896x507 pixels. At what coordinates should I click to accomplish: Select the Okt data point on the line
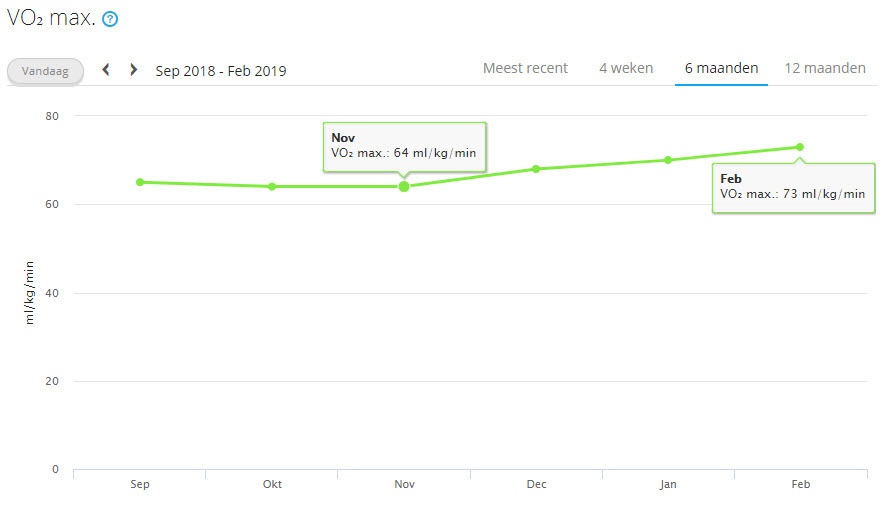point(272,186)
